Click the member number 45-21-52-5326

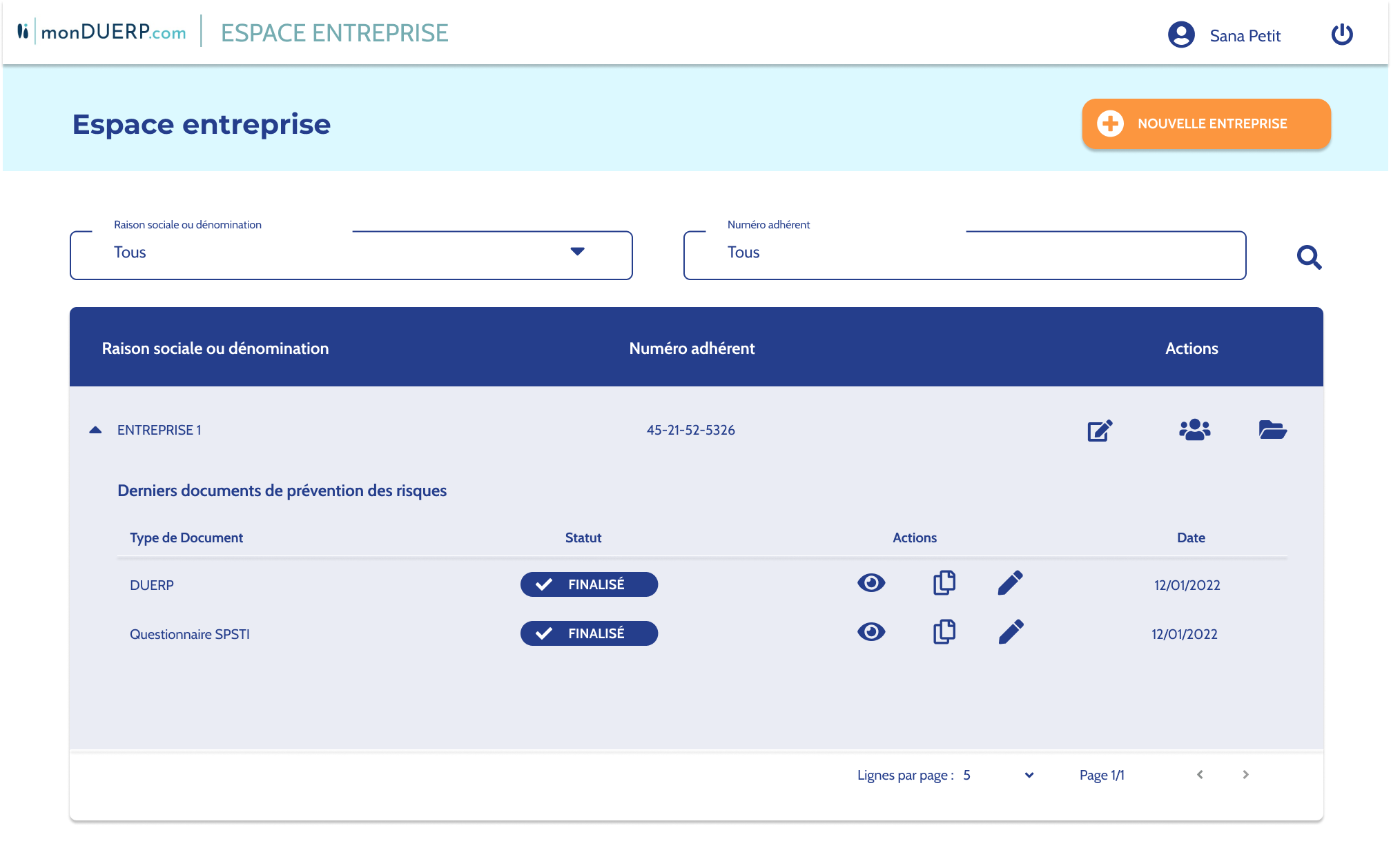click(x=690, y=430)
